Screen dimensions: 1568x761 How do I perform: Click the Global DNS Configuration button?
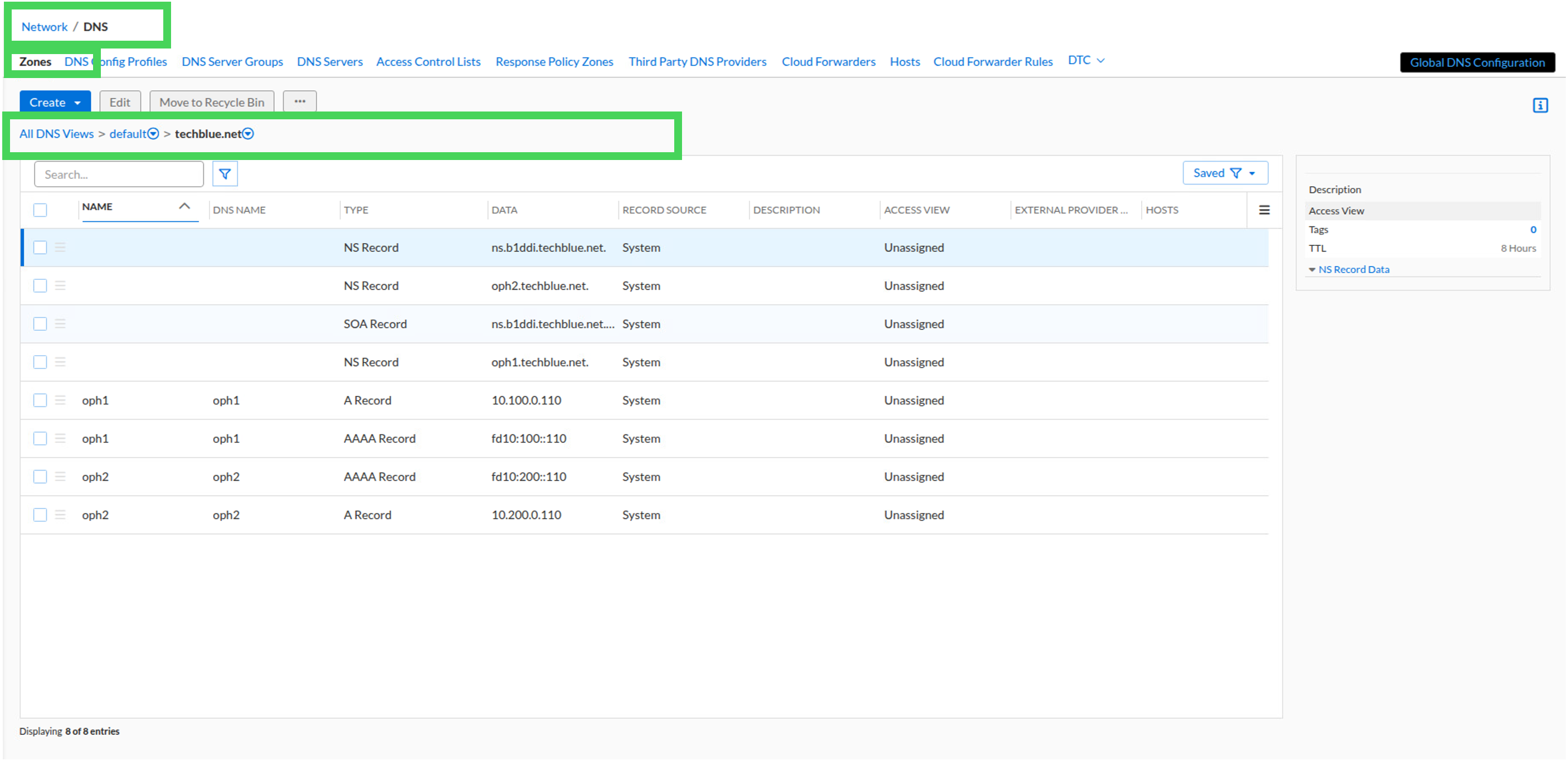coord(1477,62)
